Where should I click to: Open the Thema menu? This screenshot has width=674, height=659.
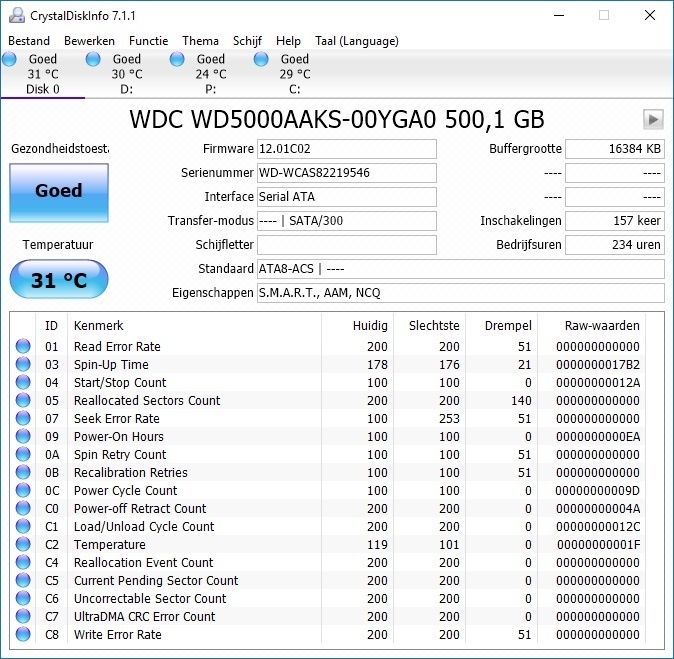(x=200, y=41)
